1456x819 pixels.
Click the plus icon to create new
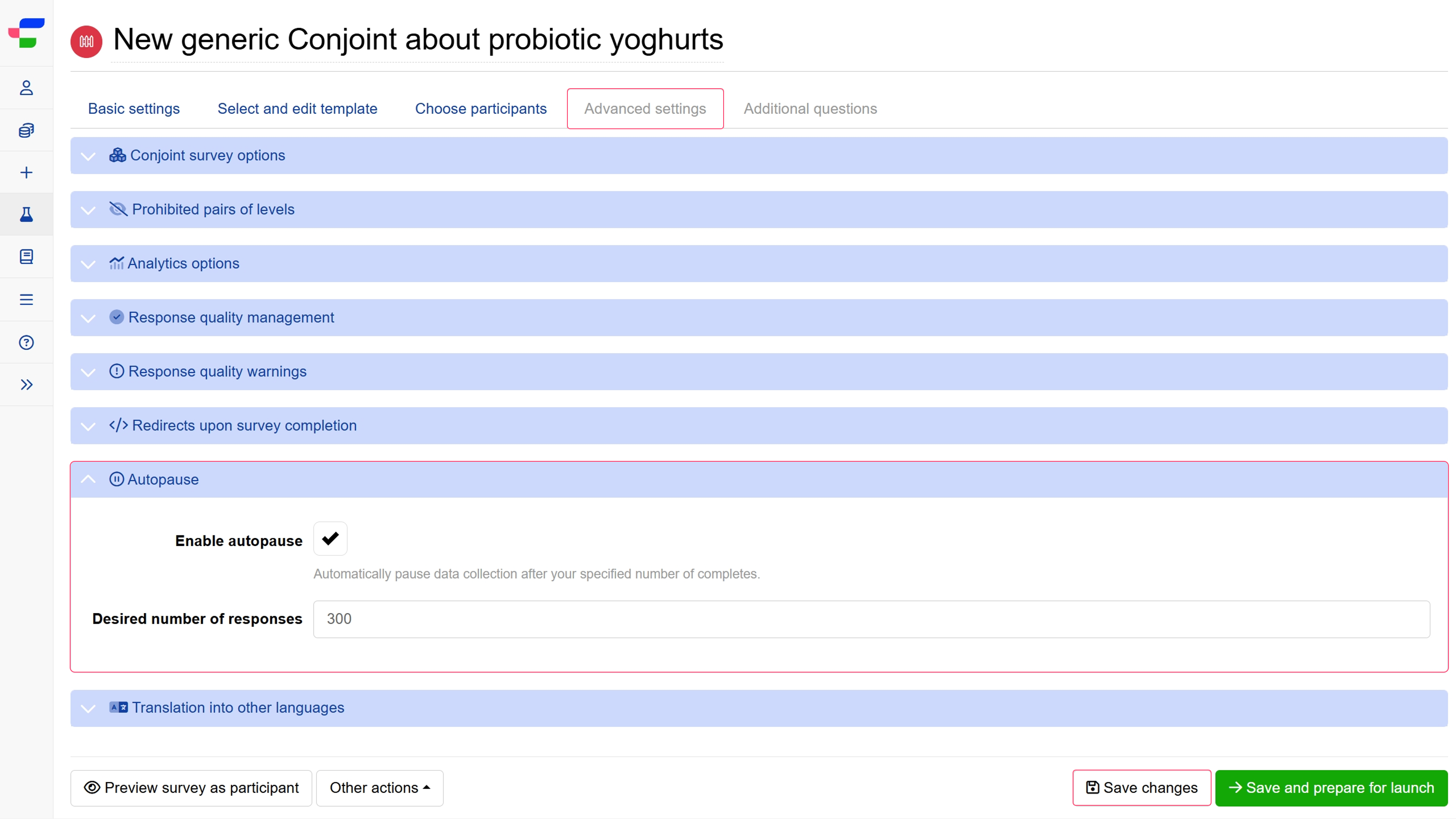pos(26,173)
